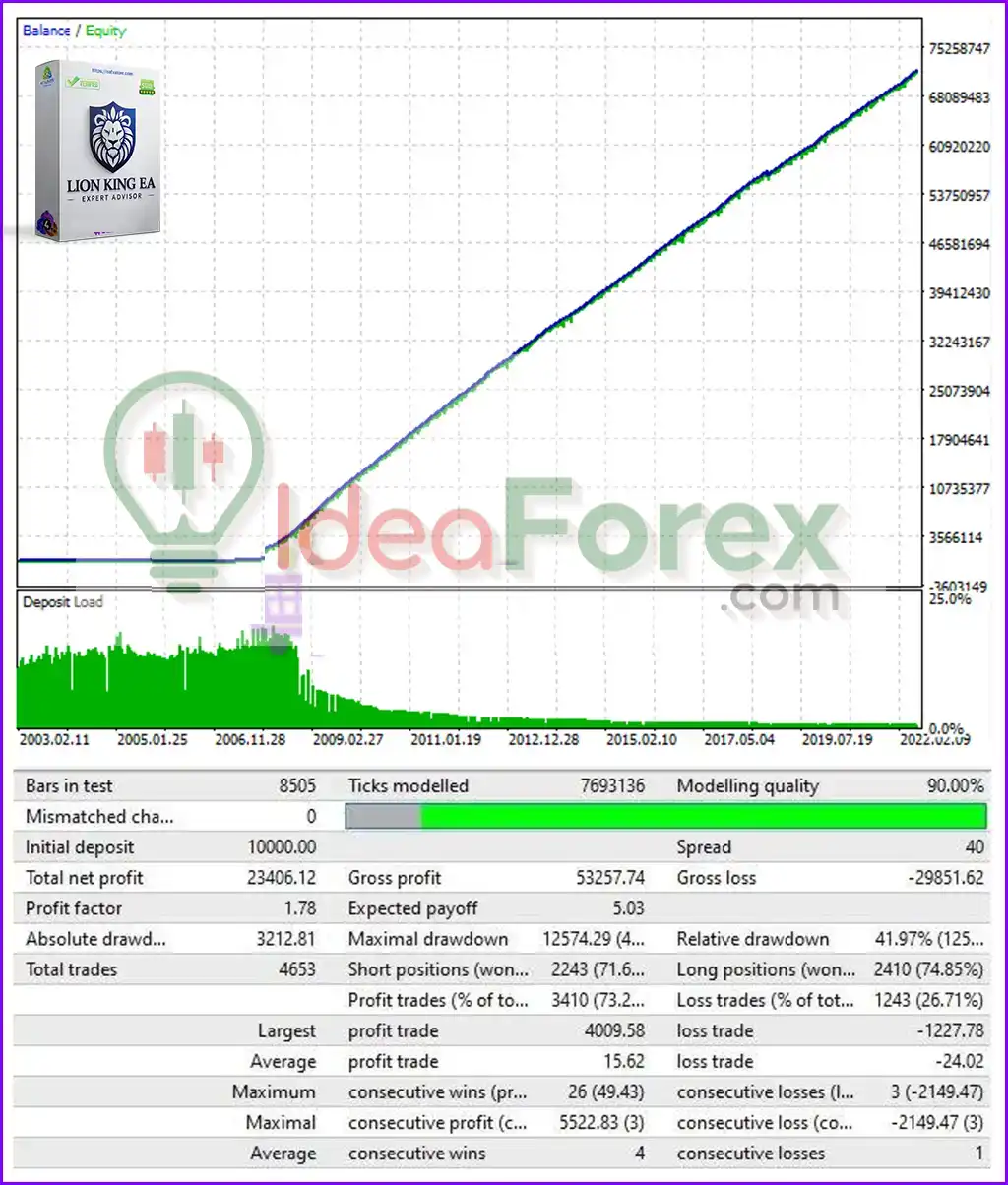Viewport: 1008px width, 1185px height.
Task: Select the Ticks modelled value 7693136
Action: click(610, 785)
